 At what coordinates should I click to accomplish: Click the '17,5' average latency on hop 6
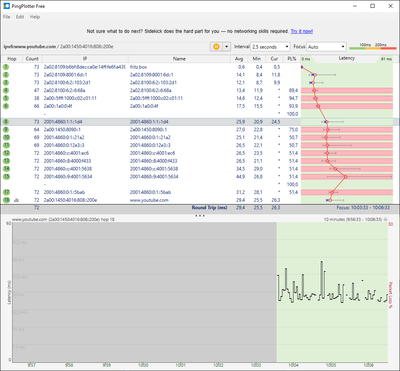[x=241, y=106]
